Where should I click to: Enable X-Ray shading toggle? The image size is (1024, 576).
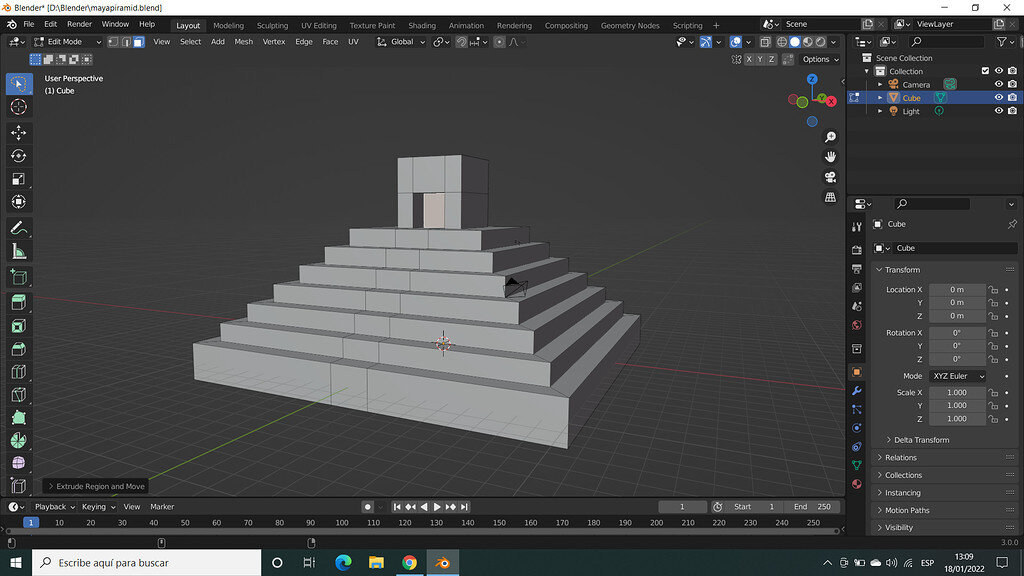tap(766, 42)
